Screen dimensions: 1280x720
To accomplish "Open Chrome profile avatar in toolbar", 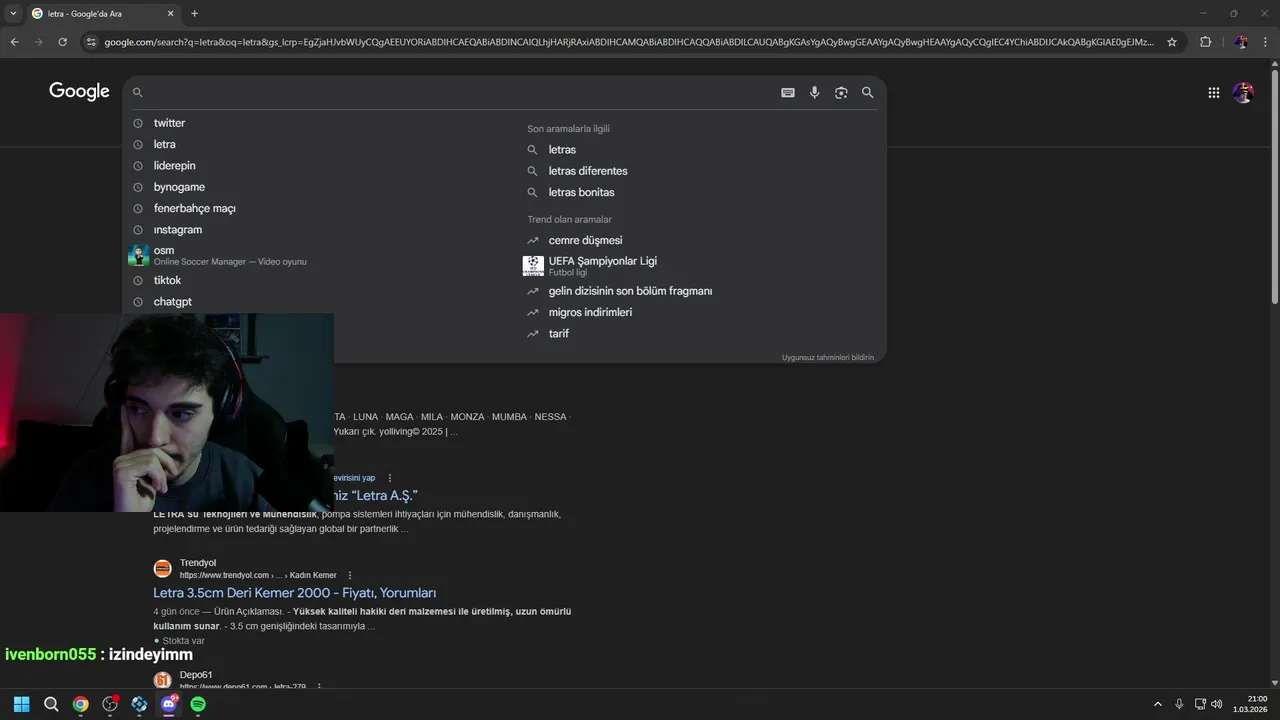I will tap(1241, 42).
